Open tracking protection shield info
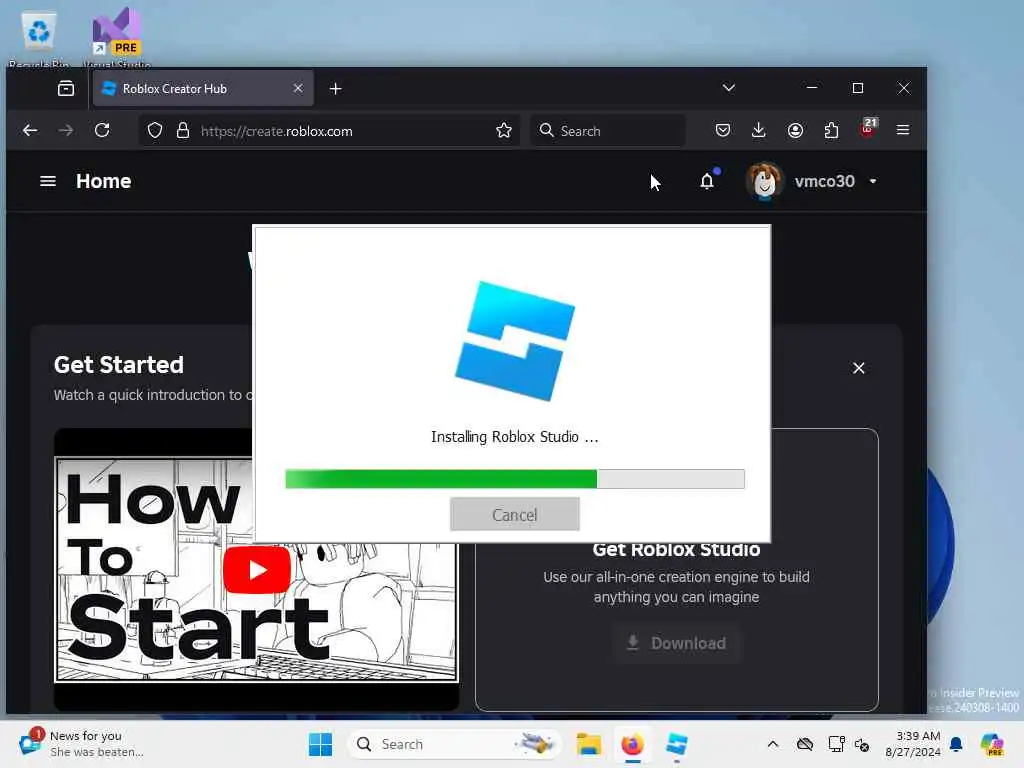Viewport: 1024px width, 768px height. (155, 131)
